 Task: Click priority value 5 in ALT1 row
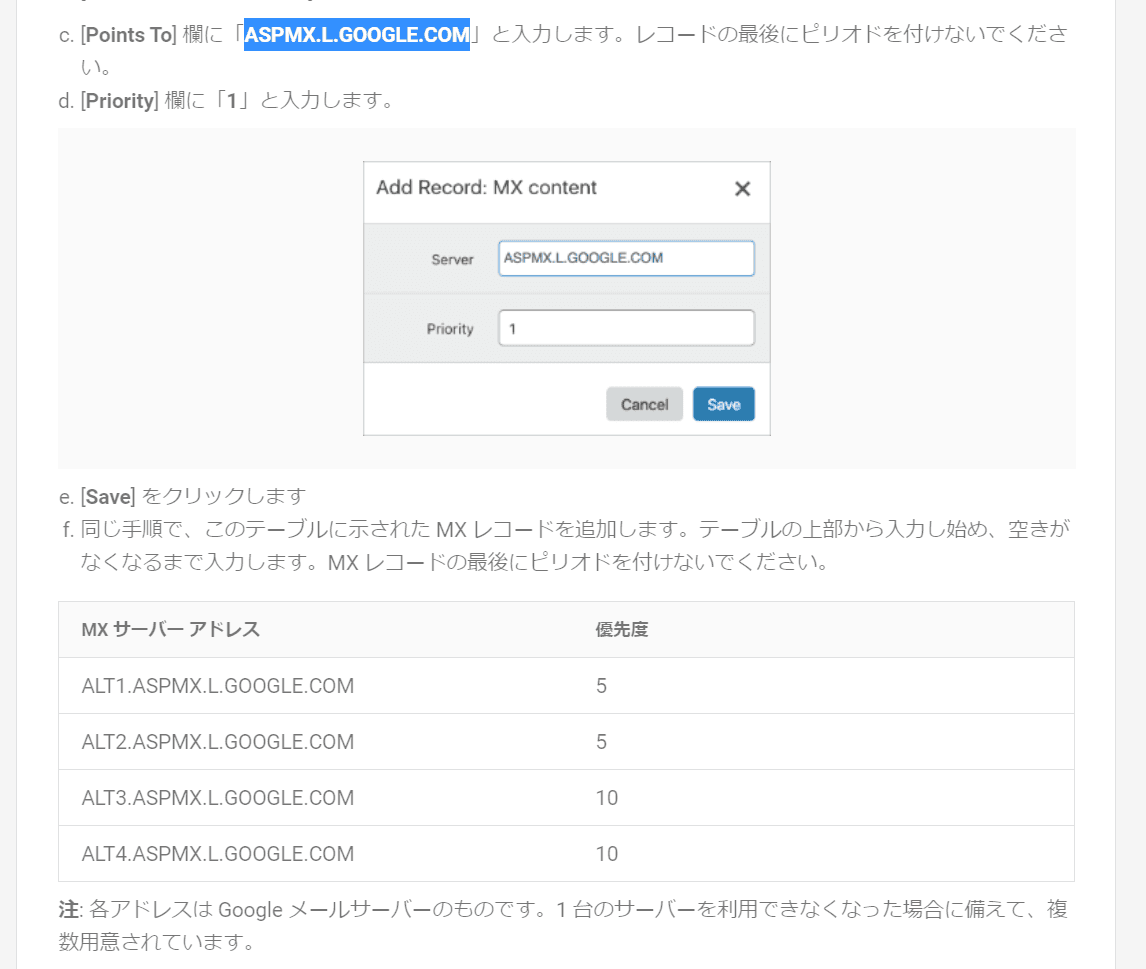pyautogui.click(x=601, y=686)
